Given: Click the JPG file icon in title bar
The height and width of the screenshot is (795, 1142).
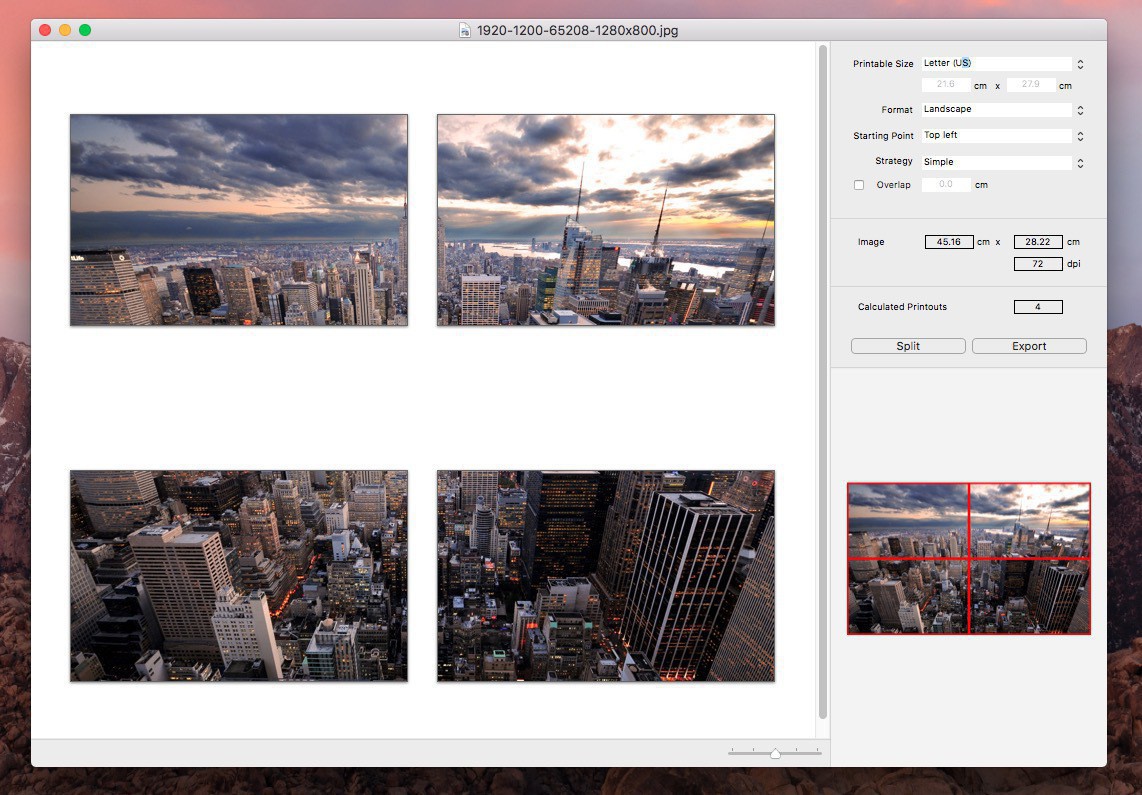Looking at the screenshot, I should 465,31.
